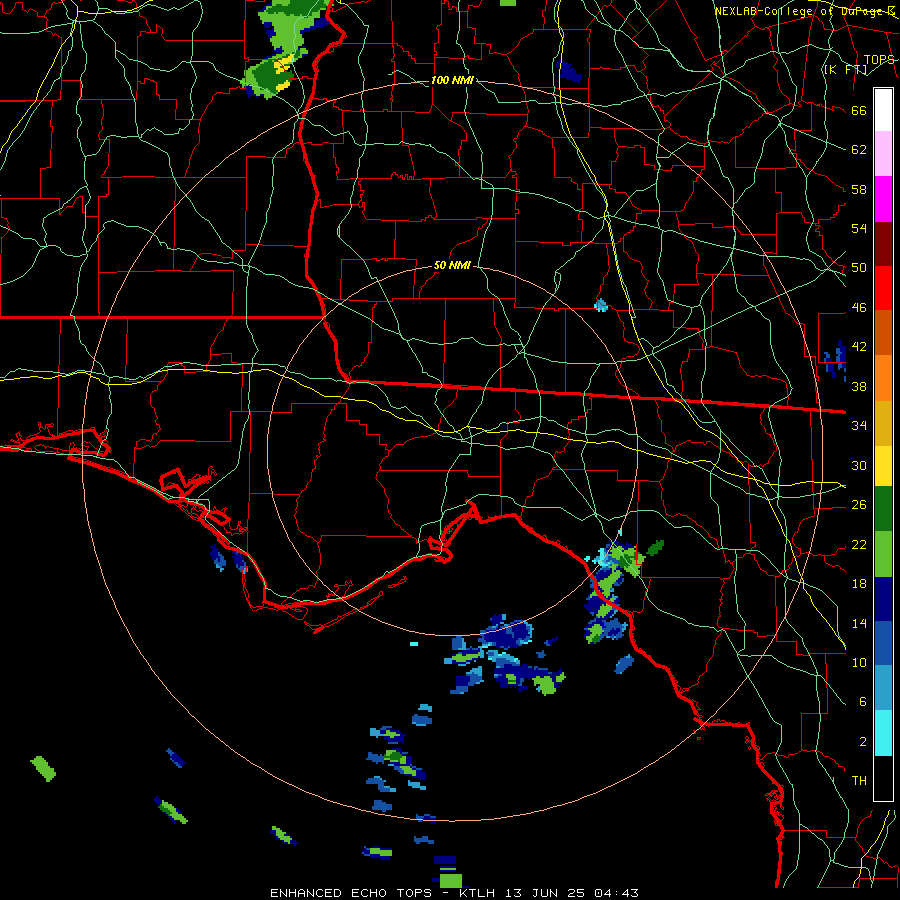The width and height of the screenshot is (900, 900).
Task: Click the KTLH station identifier
Action: coord(476,893)
